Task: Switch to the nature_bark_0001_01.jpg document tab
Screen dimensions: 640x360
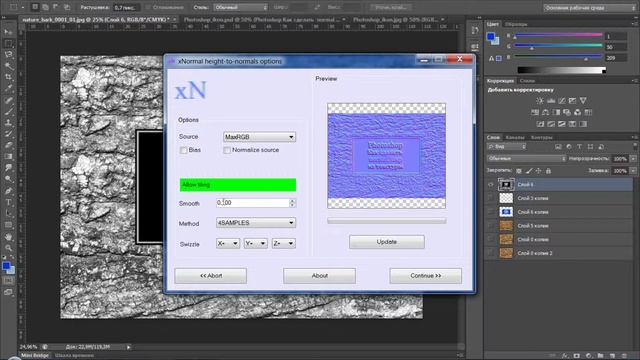Action: click(96, 19)
